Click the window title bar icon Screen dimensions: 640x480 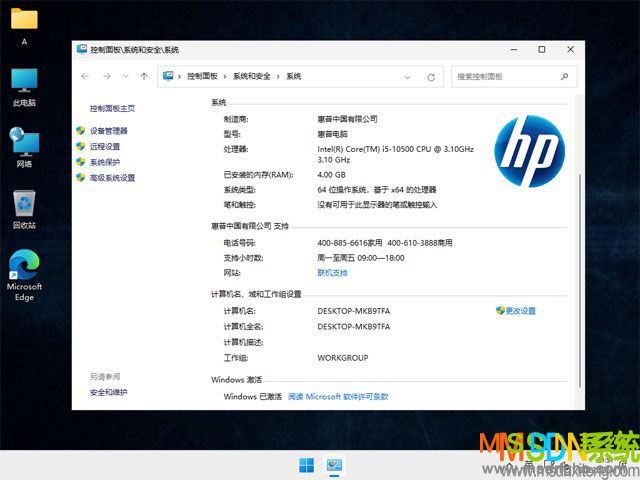coord(82,49)
